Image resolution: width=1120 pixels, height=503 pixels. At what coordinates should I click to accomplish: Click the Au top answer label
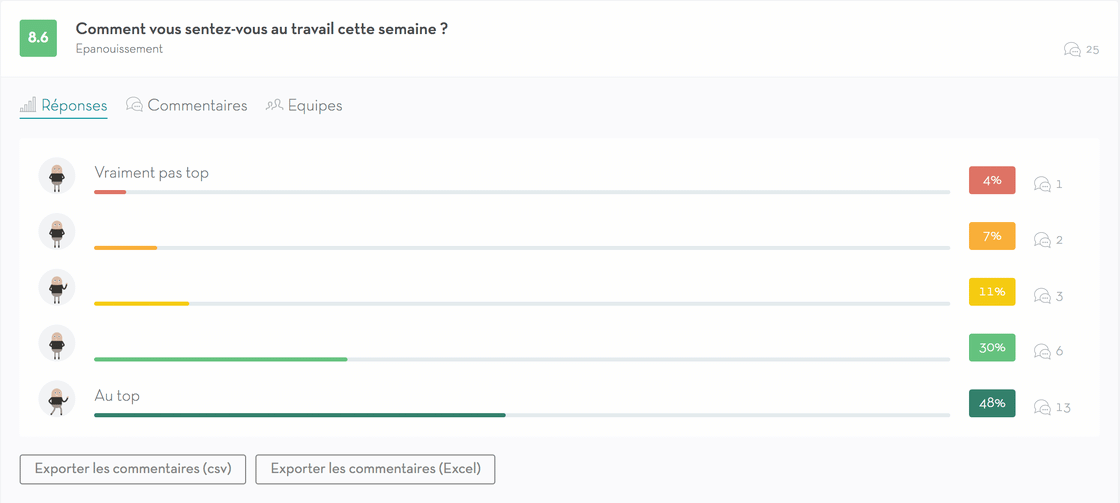[117, 396]
